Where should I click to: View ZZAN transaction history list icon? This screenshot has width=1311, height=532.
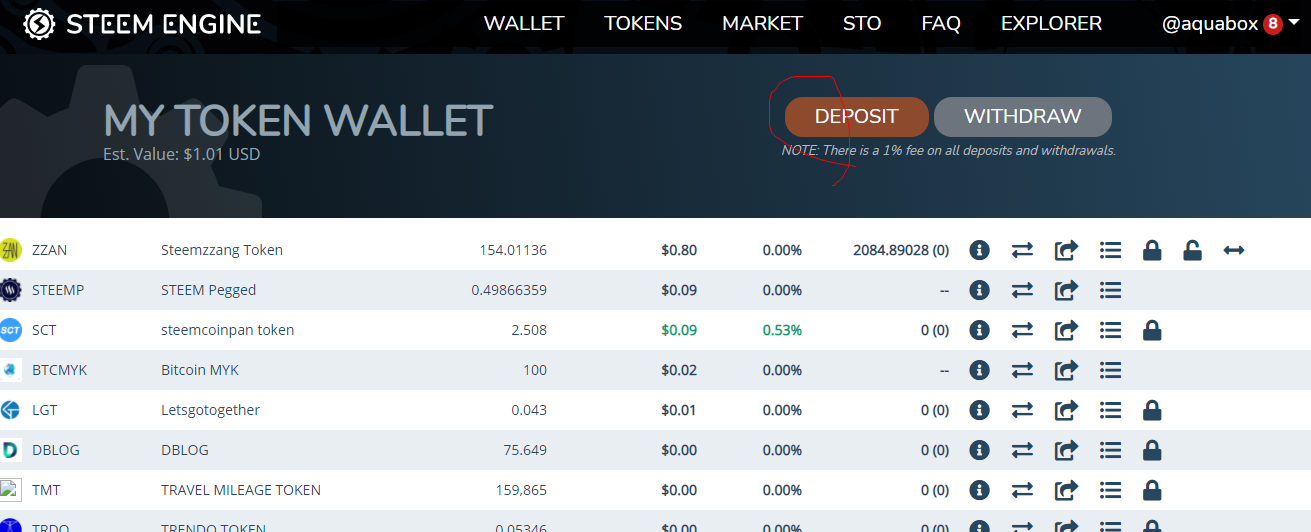[x=1110, y=250]
